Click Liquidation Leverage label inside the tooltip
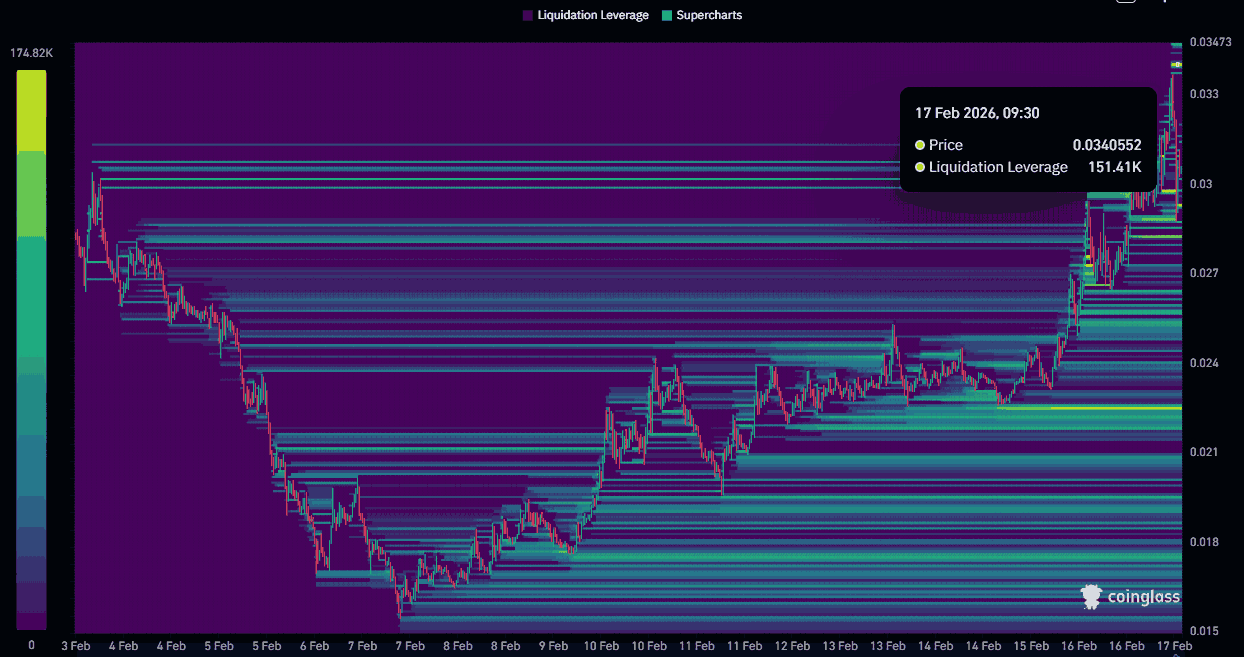This screenshot has width=1244, height=657. (998, 167)
